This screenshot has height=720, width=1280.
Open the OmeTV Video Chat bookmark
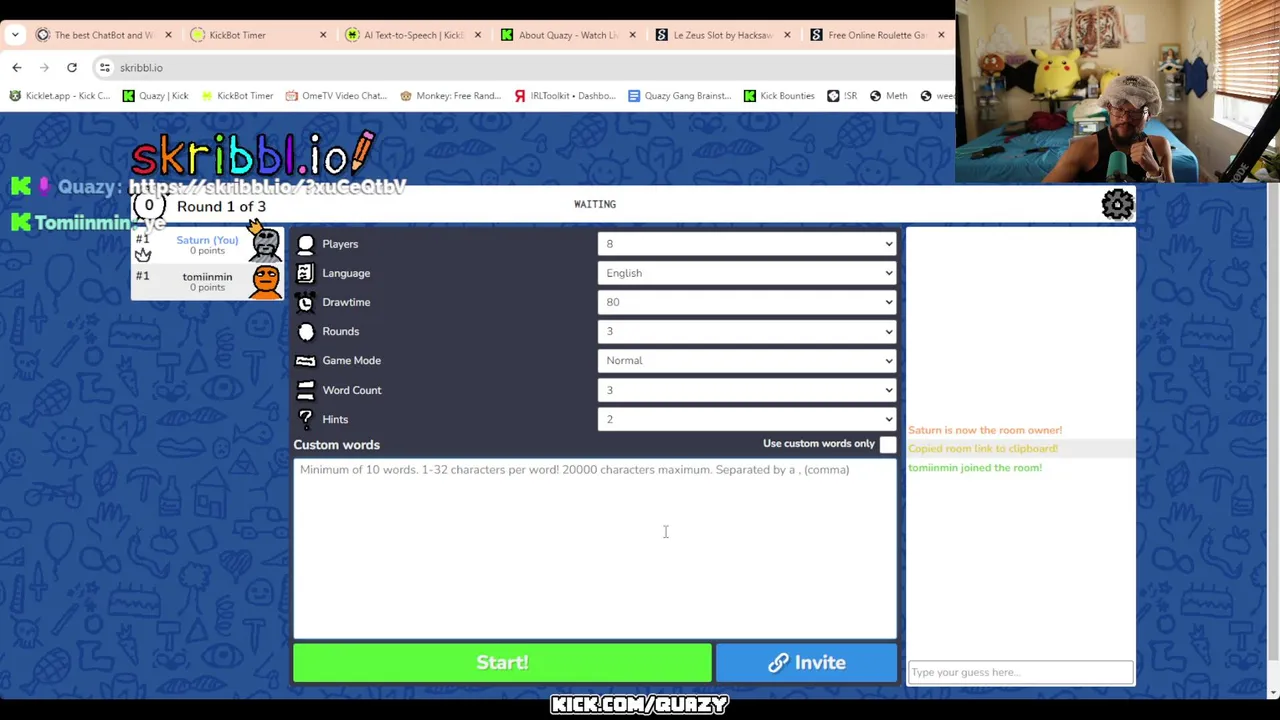point(336,96)
